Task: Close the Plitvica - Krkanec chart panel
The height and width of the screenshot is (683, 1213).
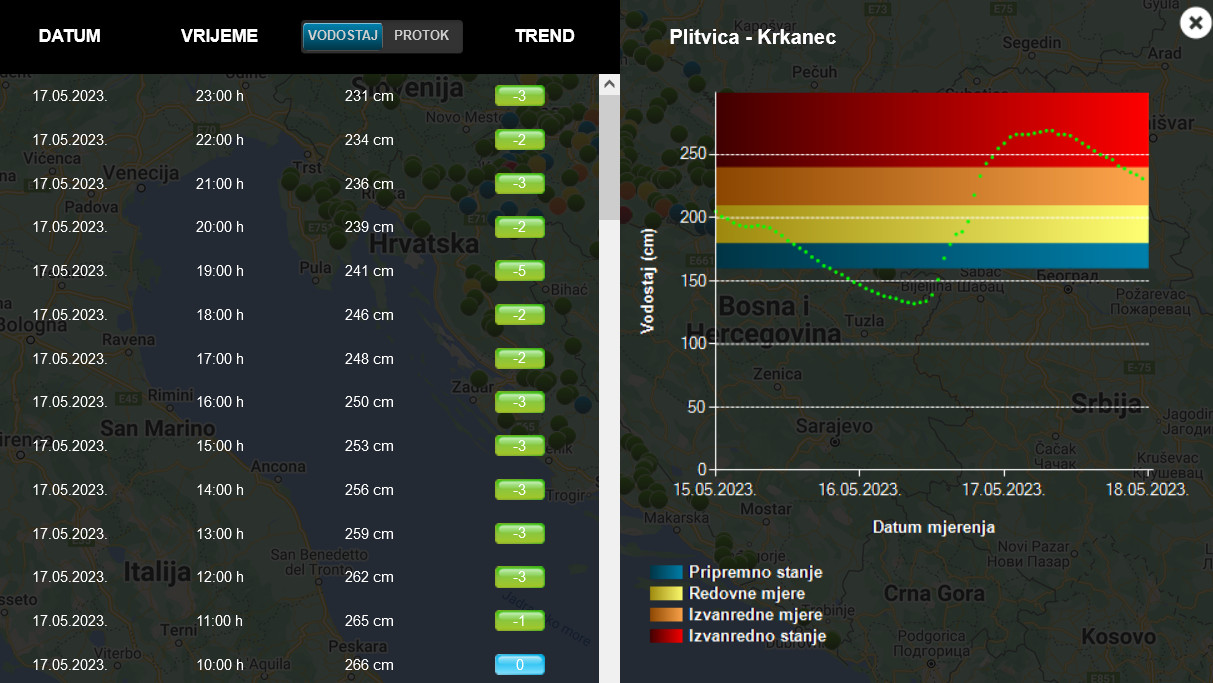Action: [x=1195, y=22]
